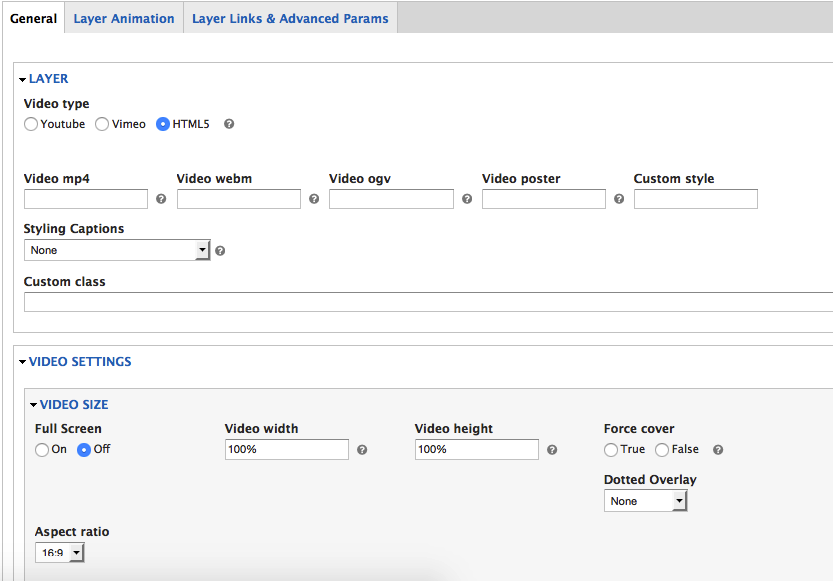This screenshot has width=833, height=581.
Task: Collapse the VIDEO SETTINGS section
Action: tap(80, 362)
